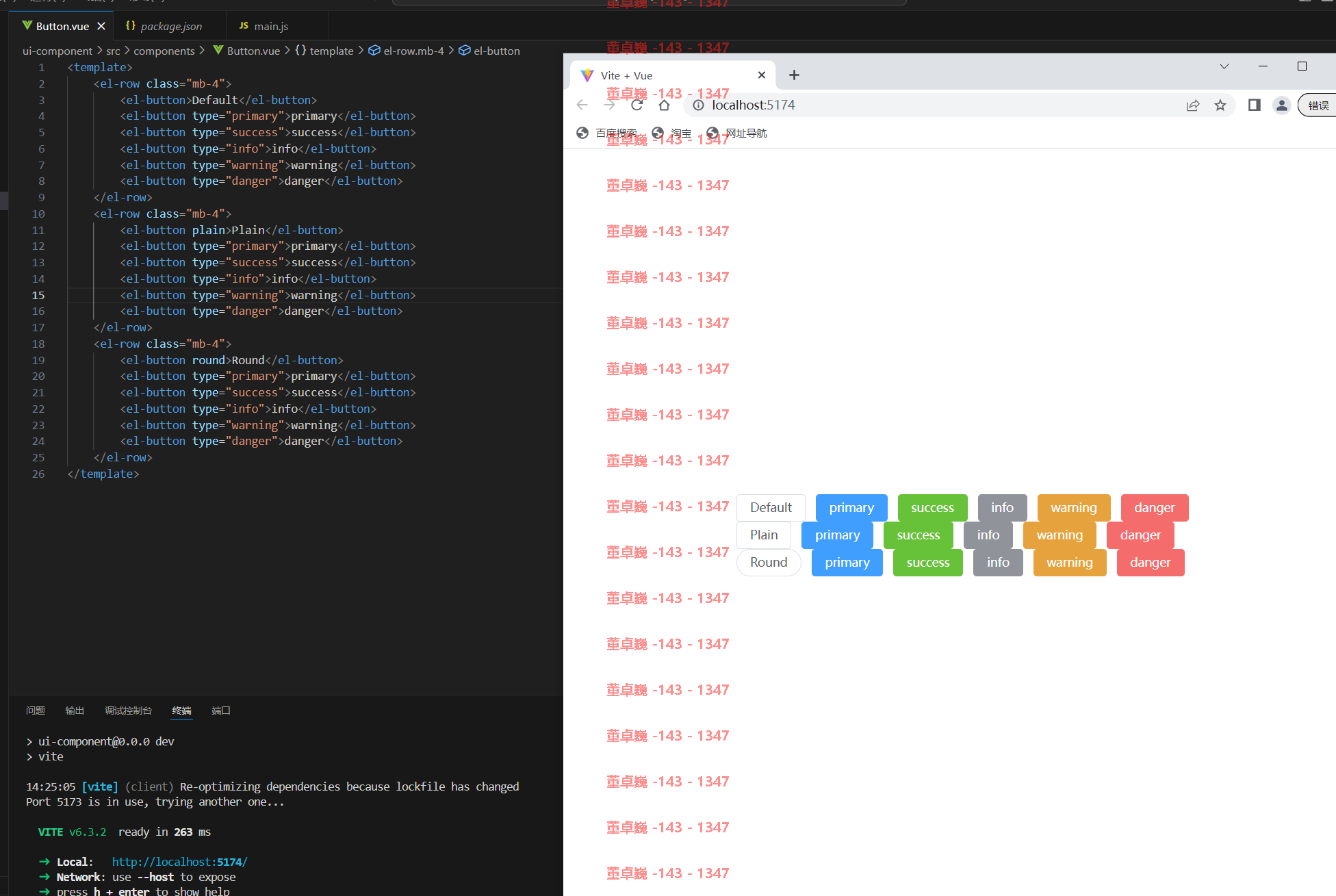This screenshot has height=896, width=1336.
Task: Click line number 18 in the gutter
Action: (x=38, y=344)
